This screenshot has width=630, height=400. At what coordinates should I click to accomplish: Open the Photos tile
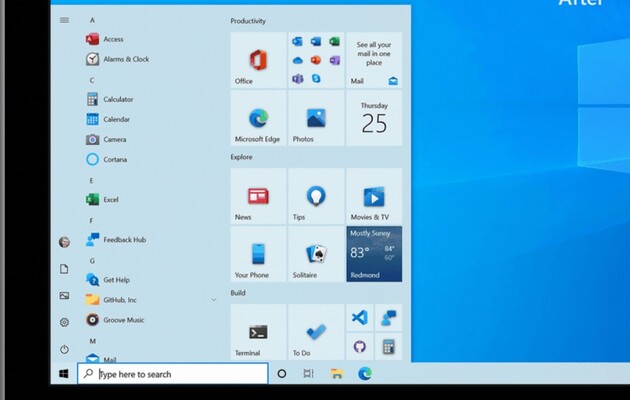pyautogui.click(x=316, y=118)
